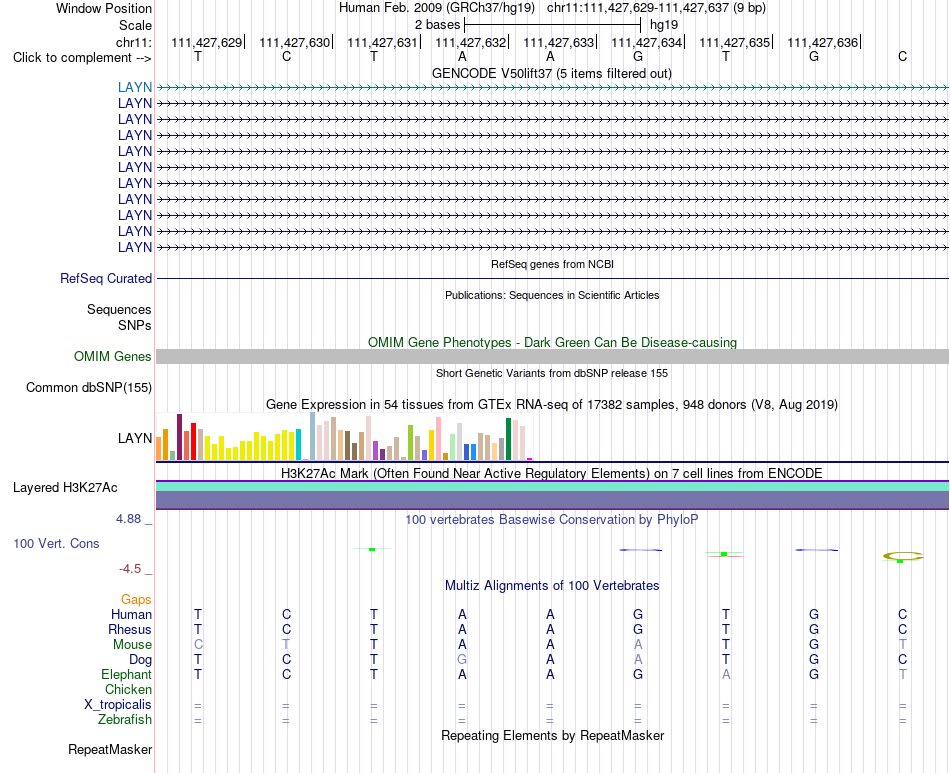The width and height of the screenshot is (950, 773).
Task: Click position label 111,427,636
Action: [x=823, y=42]
